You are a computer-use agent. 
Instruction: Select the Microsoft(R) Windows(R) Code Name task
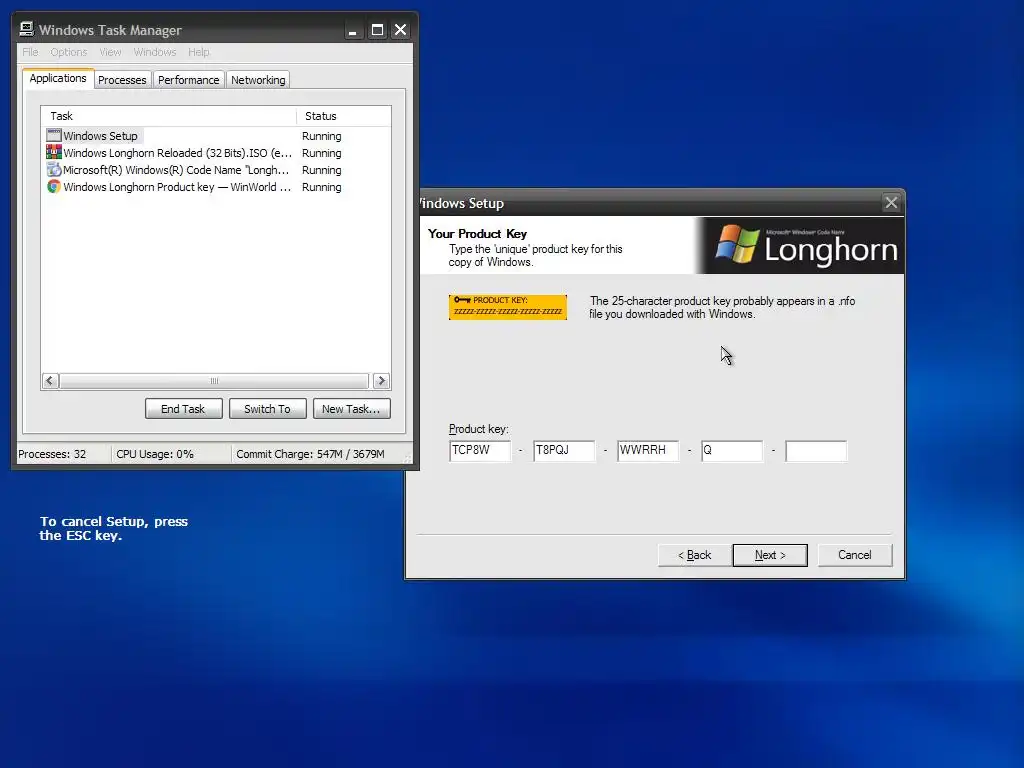[216, 170]
